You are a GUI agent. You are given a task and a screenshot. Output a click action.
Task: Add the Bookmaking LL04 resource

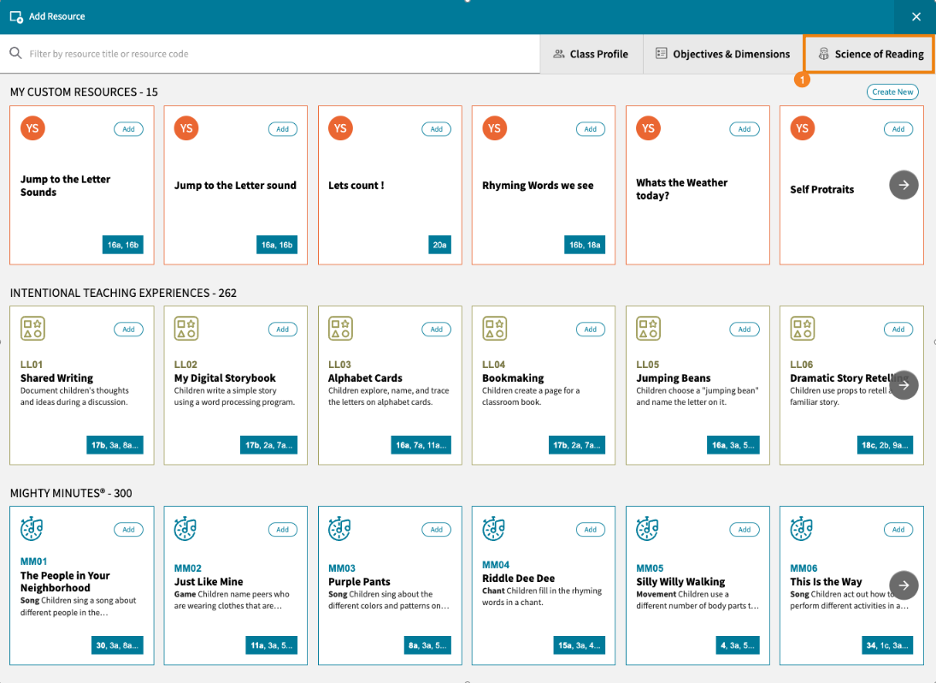(590, 329)
